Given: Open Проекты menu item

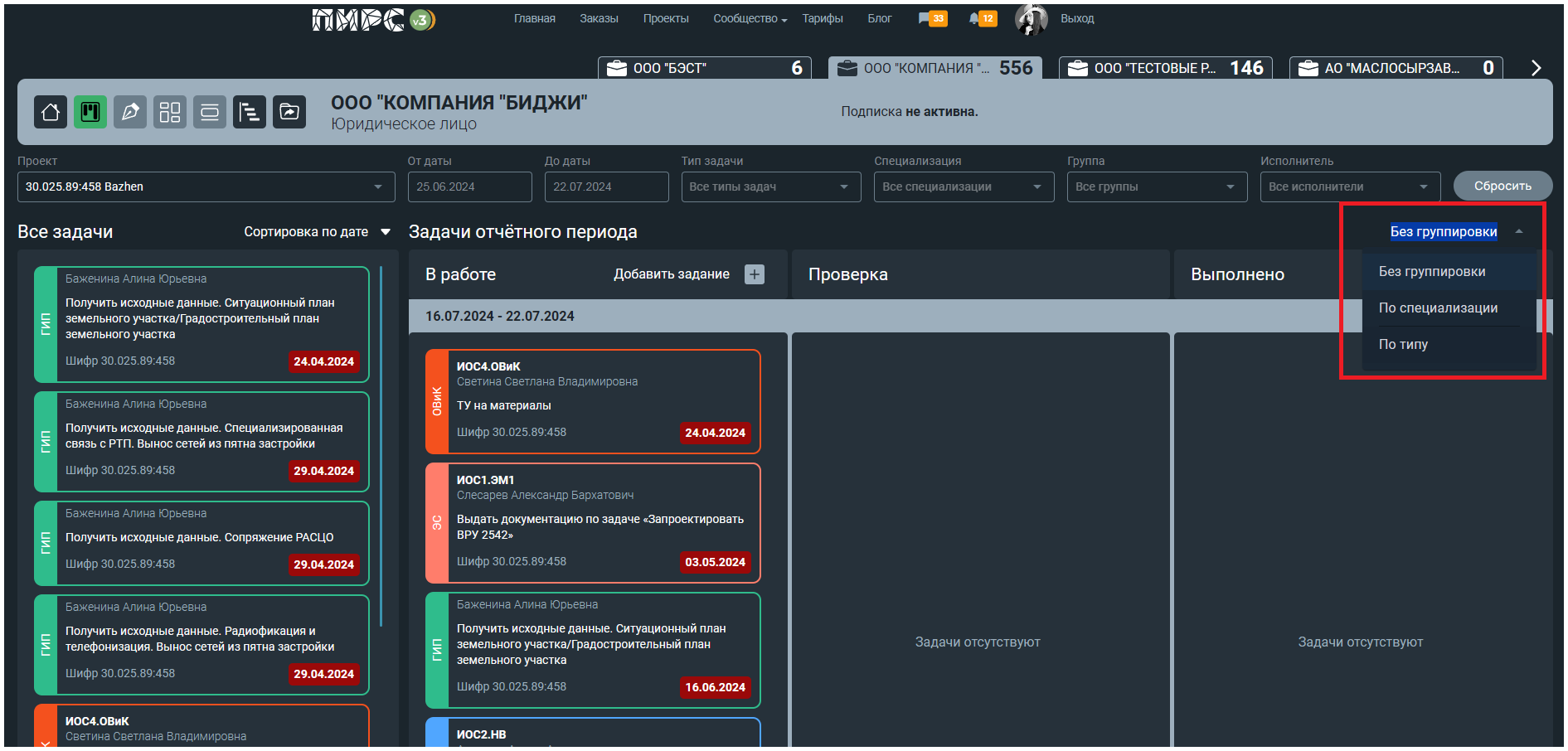Looking at the screenshot, I should [x=666, y=18].
